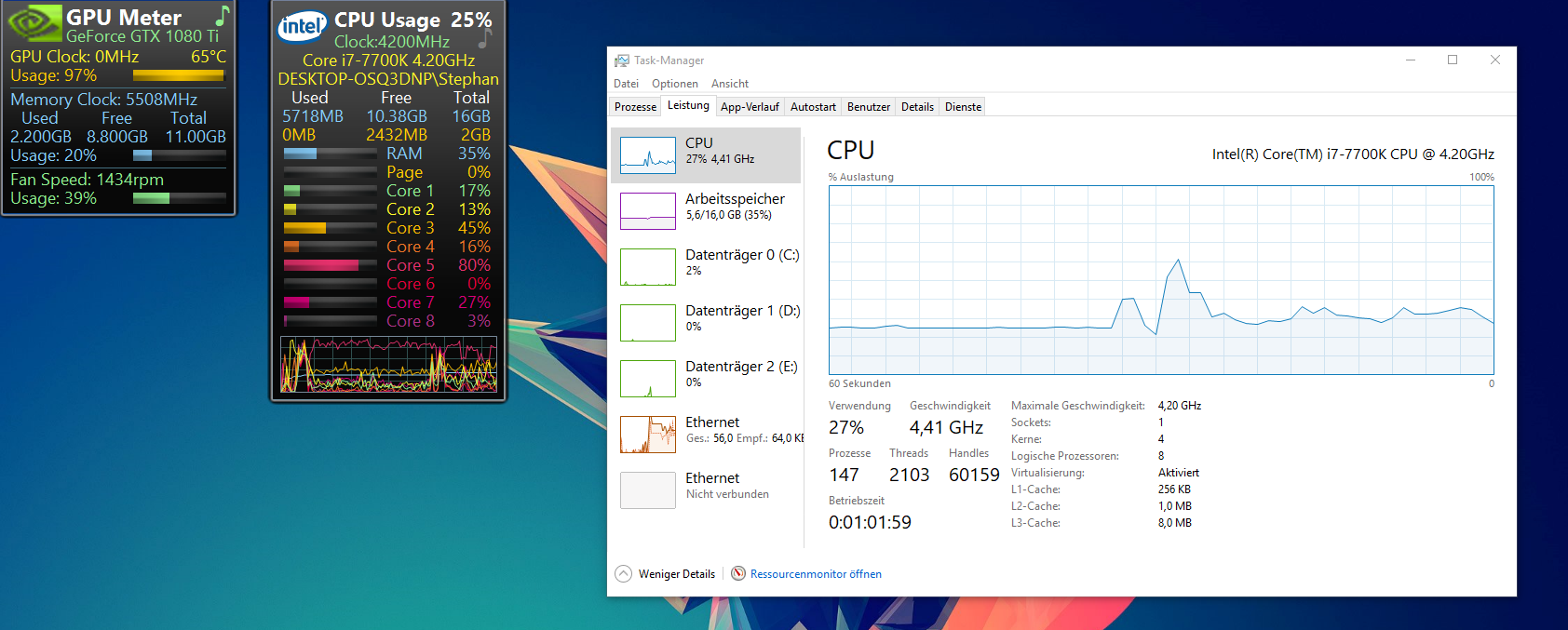Close the Task-Manager window
1568x630 pixels.
(1495, 60)
